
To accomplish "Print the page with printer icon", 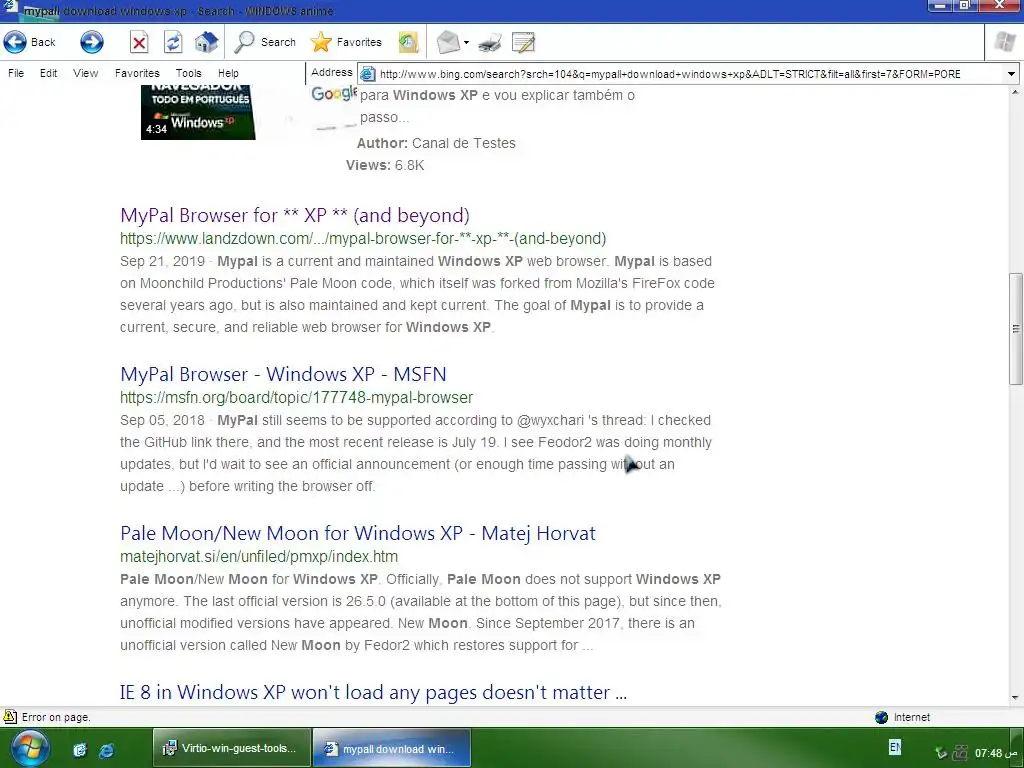I will pyautogui.click(x=490, y=43).
